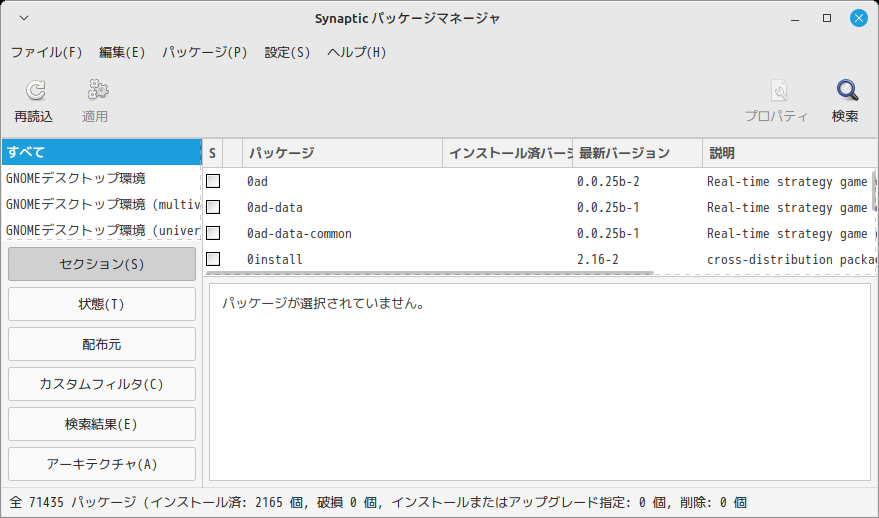Select GNOMEデスクトップ環境 (multiverse) entry

pyautogui.click(x=101, y=204)
